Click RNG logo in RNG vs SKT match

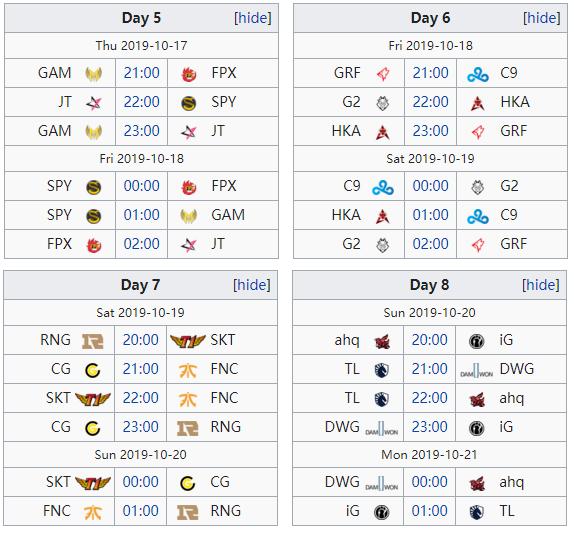93,341
